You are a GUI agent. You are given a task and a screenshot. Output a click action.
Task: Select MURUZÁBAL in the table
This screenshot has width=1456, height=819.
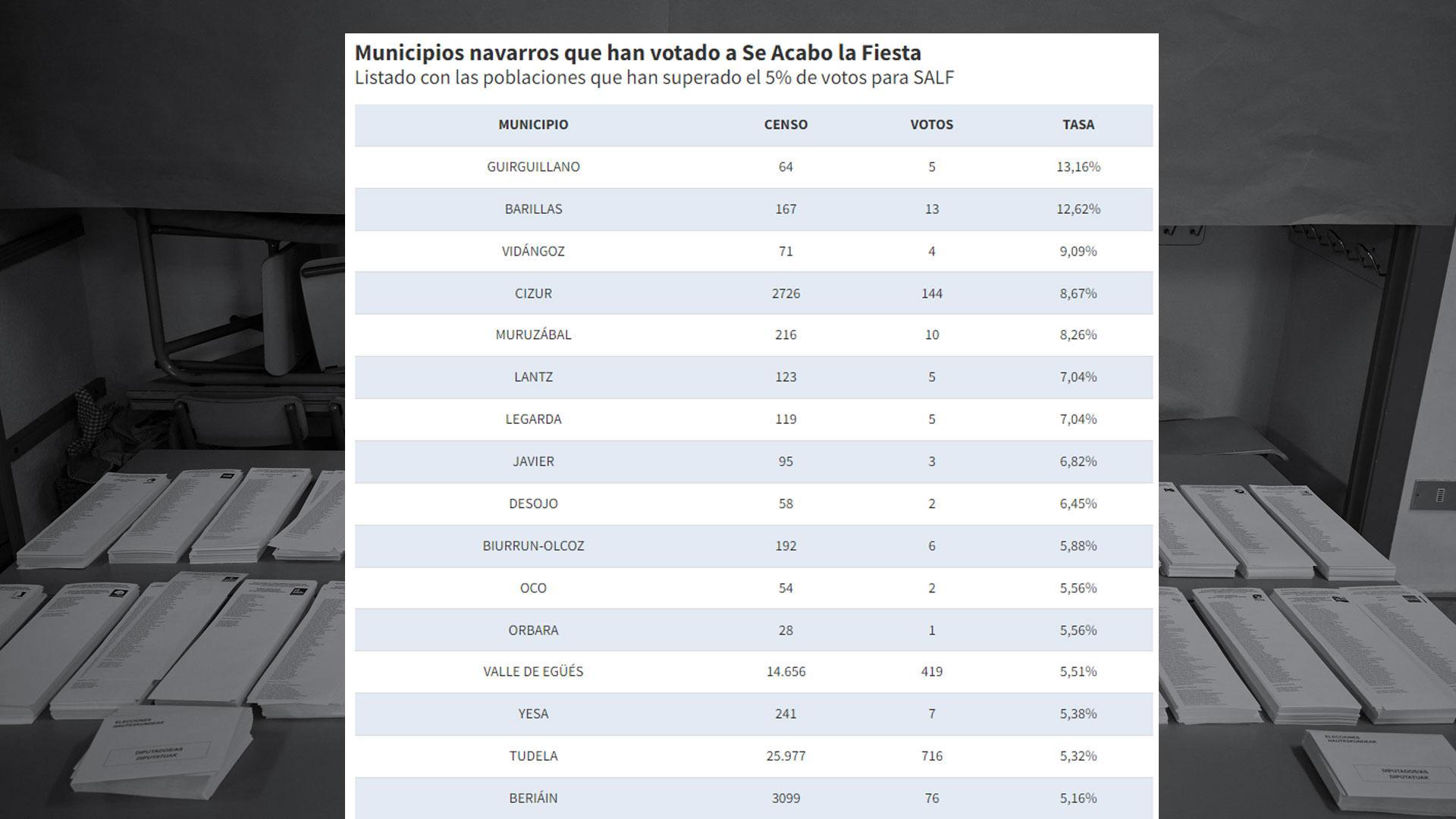[533, 334]
